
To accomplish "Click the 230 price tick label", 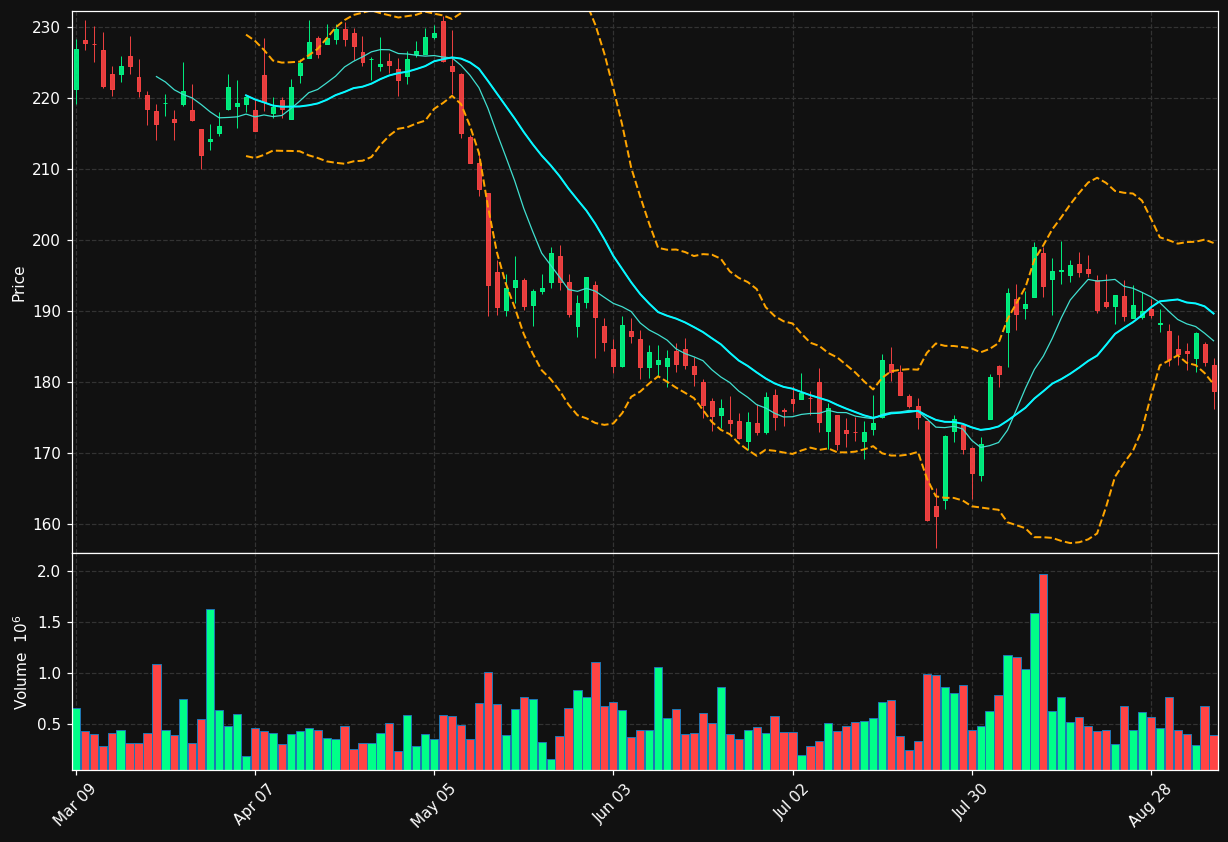I will (48, 27).
